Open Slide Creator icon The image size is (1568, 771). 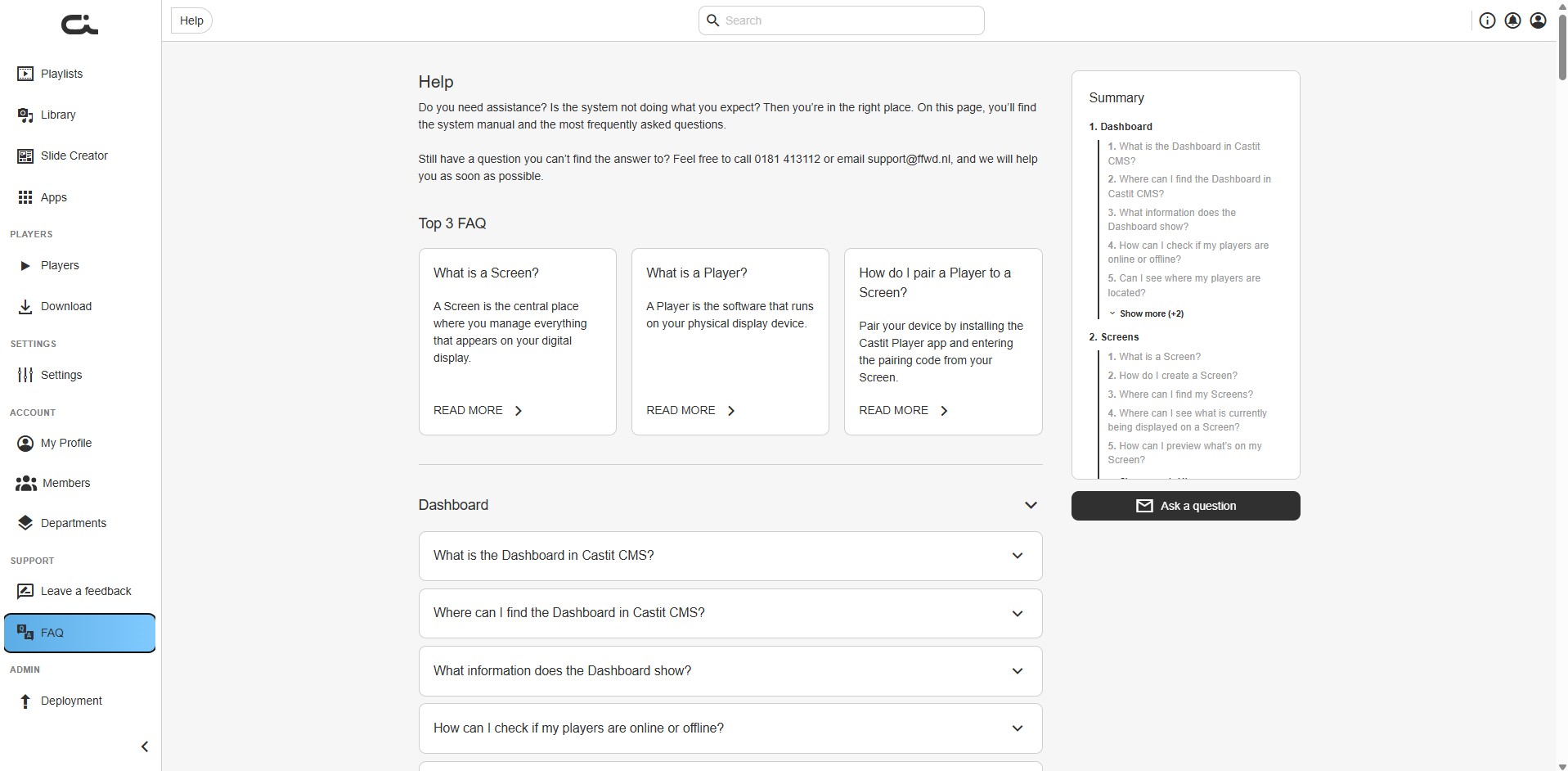25,156
